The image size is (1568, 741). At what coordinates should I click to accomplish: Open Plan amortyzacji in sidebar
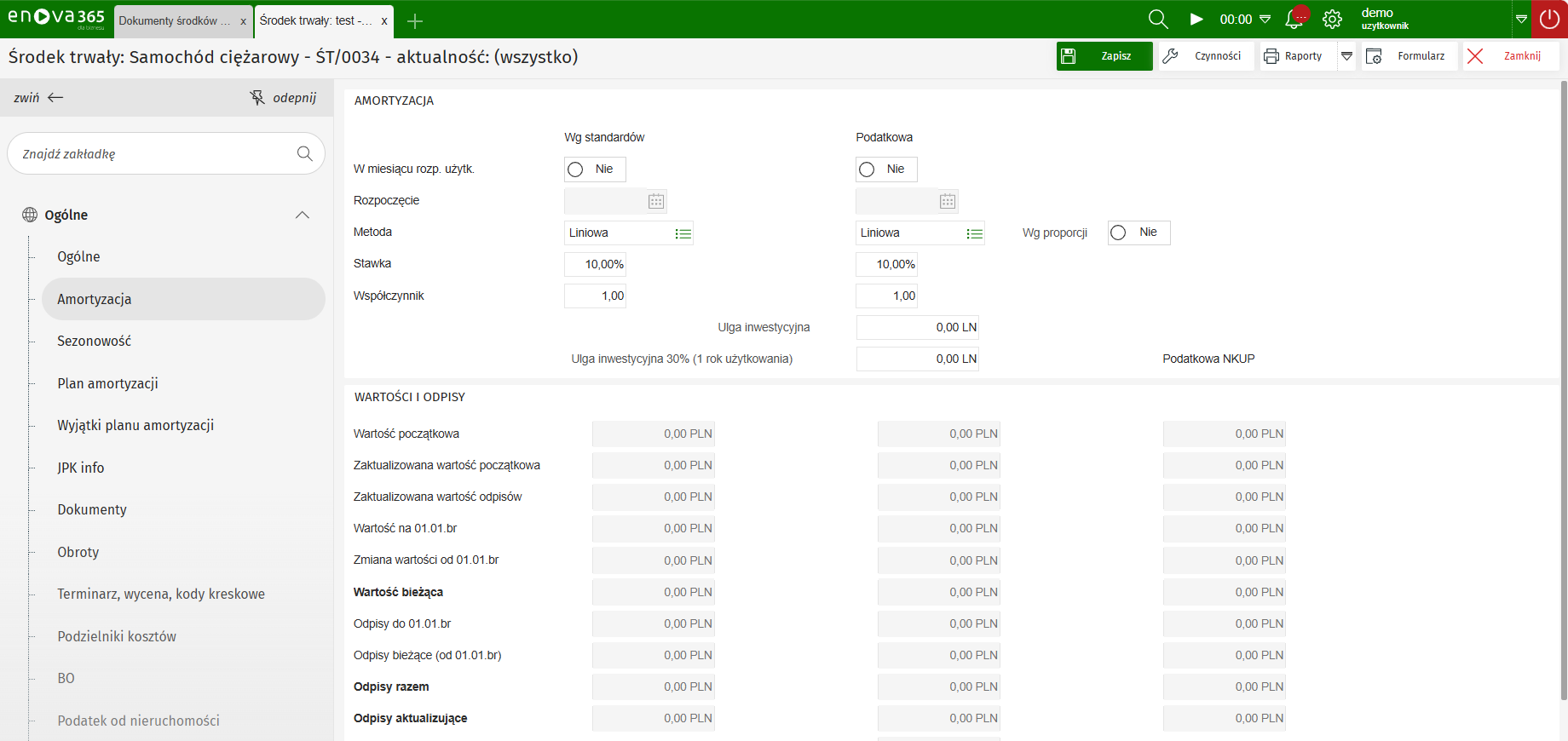(107, 383)
